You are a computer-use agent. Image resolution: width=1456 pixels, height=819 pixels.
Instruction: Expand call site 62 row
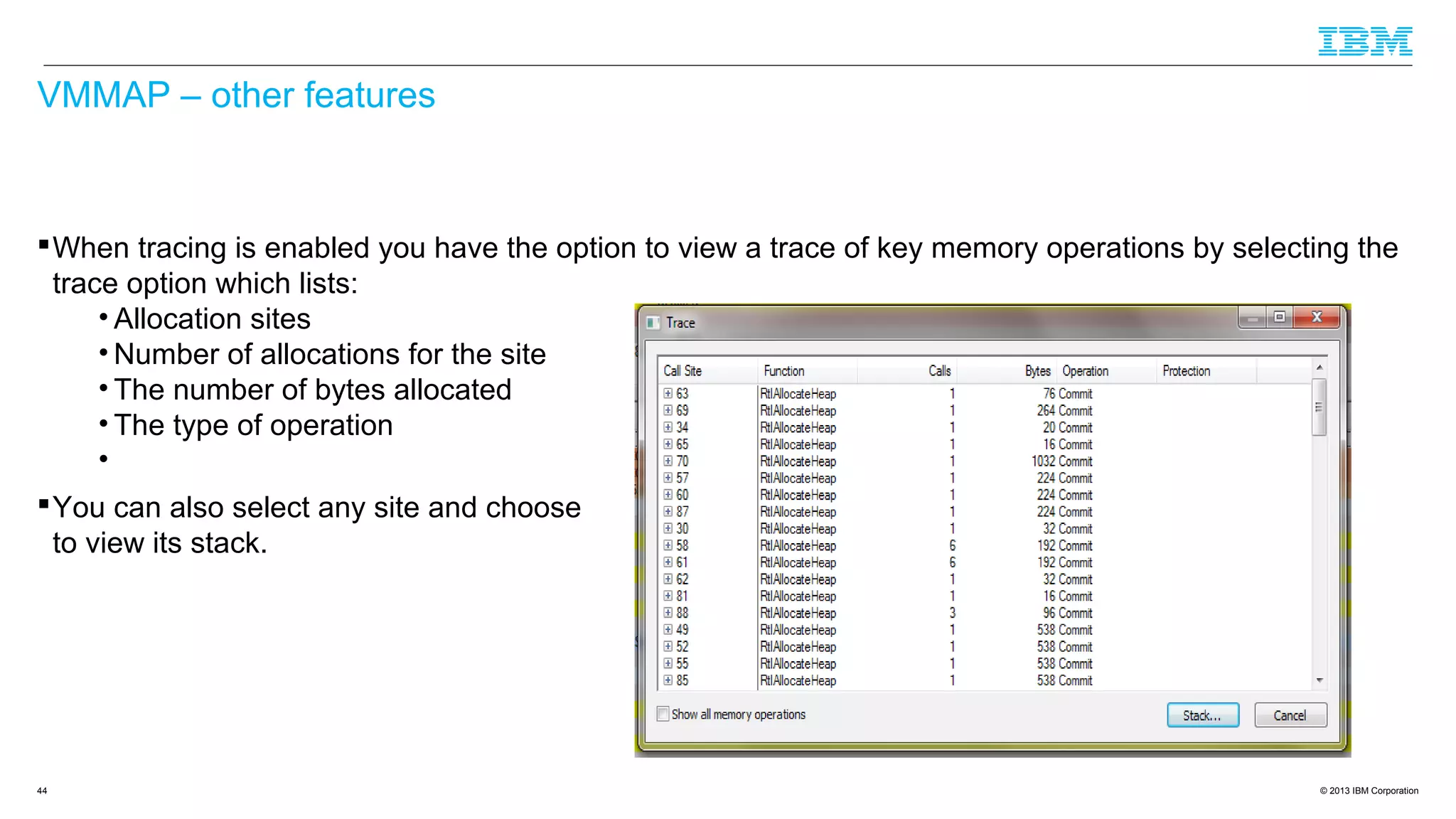tap(668, 579)
